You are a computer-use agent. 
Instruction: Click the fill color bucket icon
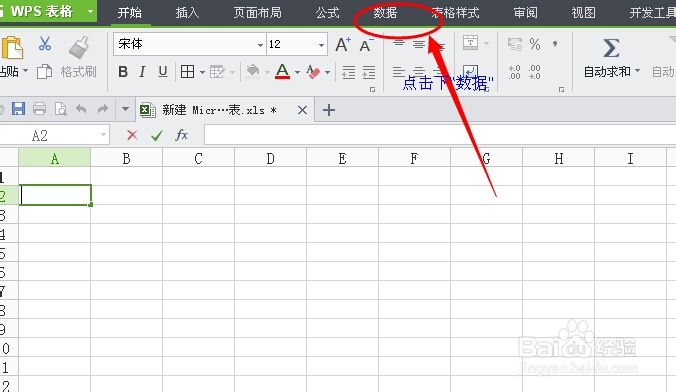click(253, 71)
